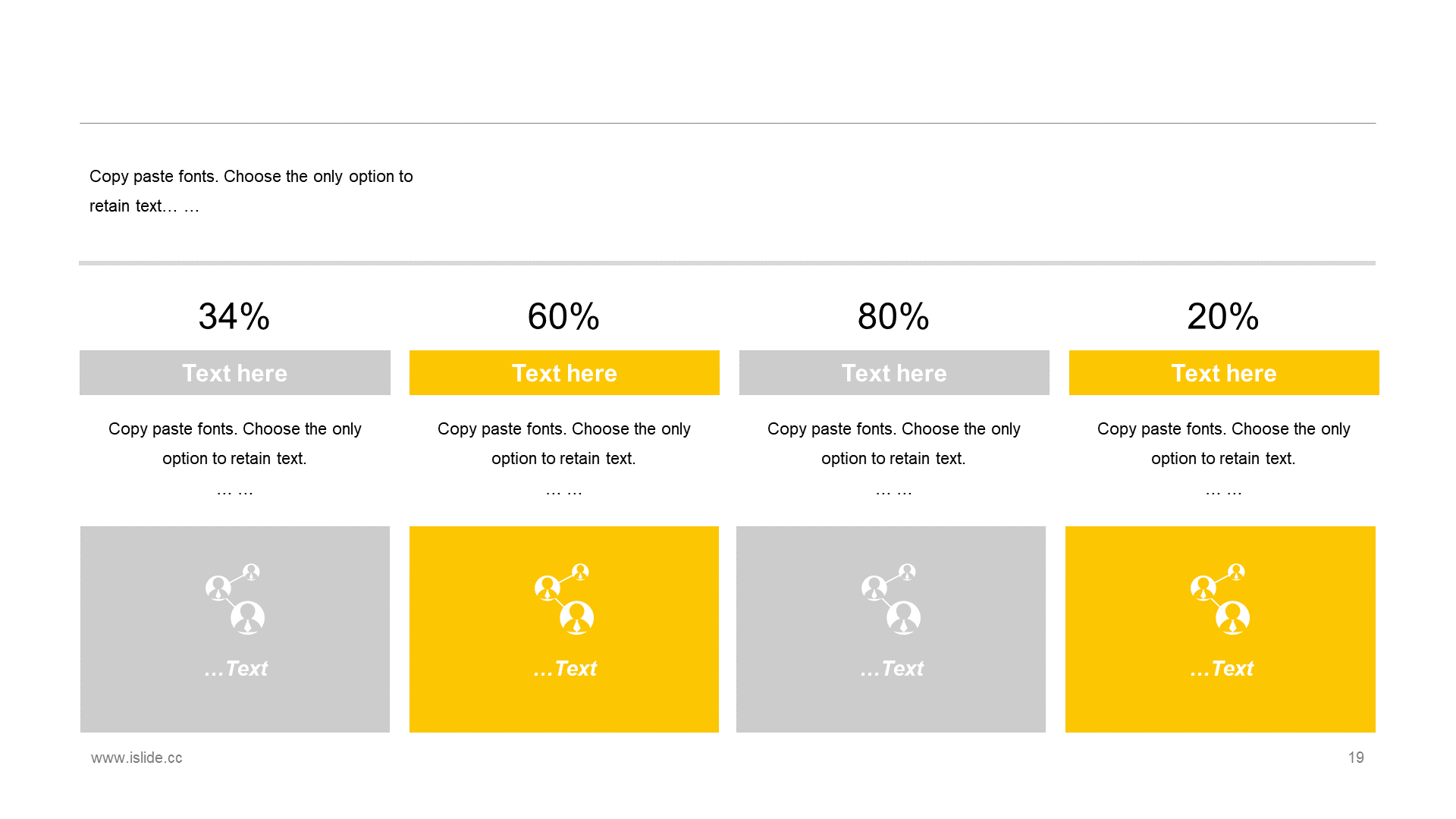Image resolution: width=1456 pixels, height=819 pixels.
Task: Click the slide number 19 in footer
Action: pos(1356,758)
